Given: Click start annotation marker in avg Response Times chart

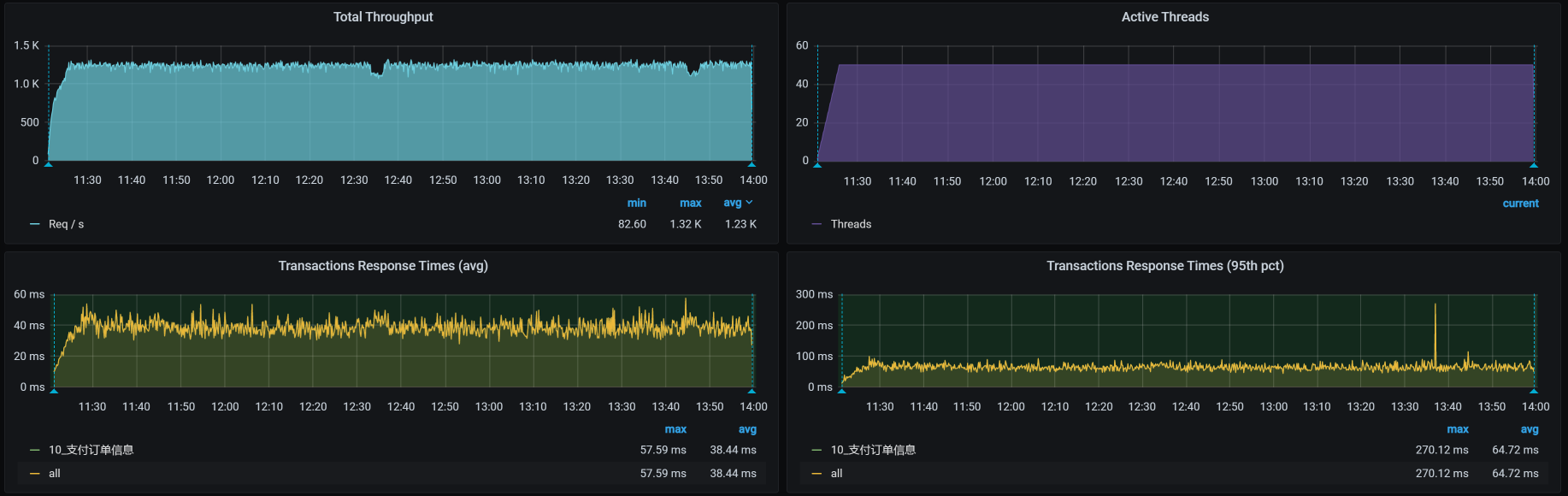Looking at the screenshot, I should [54, 390].
